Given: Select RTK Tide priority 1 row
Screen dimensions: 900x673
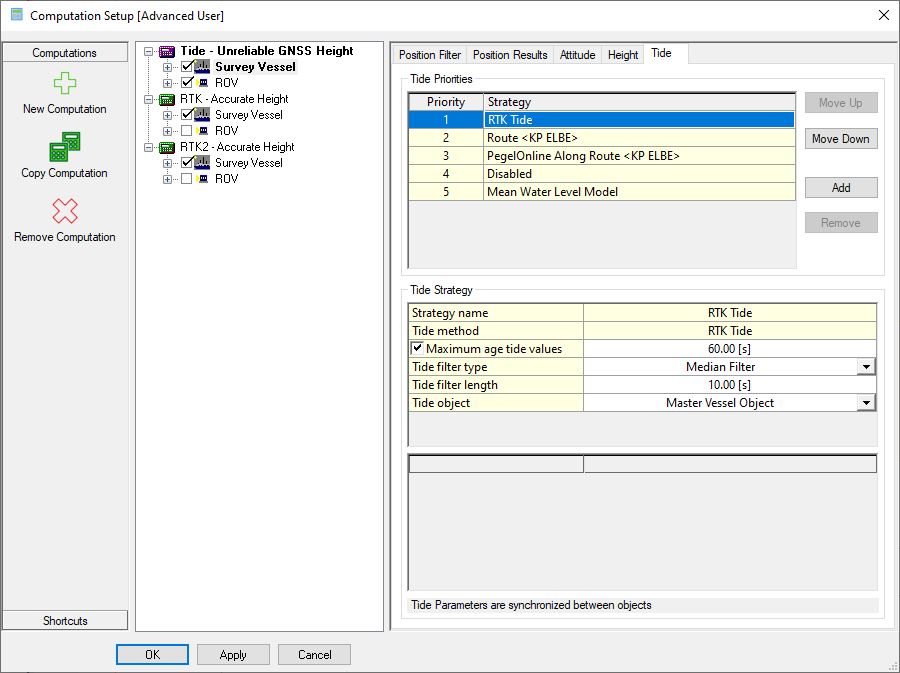Looking at the screenshot, I should click(602, 120).
